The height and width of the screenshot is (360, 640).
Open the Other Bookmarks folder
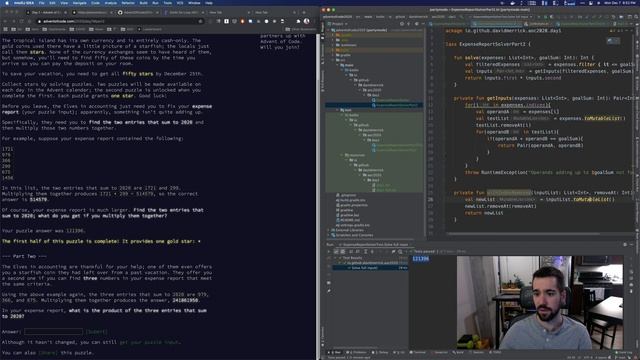click(301, 29)
